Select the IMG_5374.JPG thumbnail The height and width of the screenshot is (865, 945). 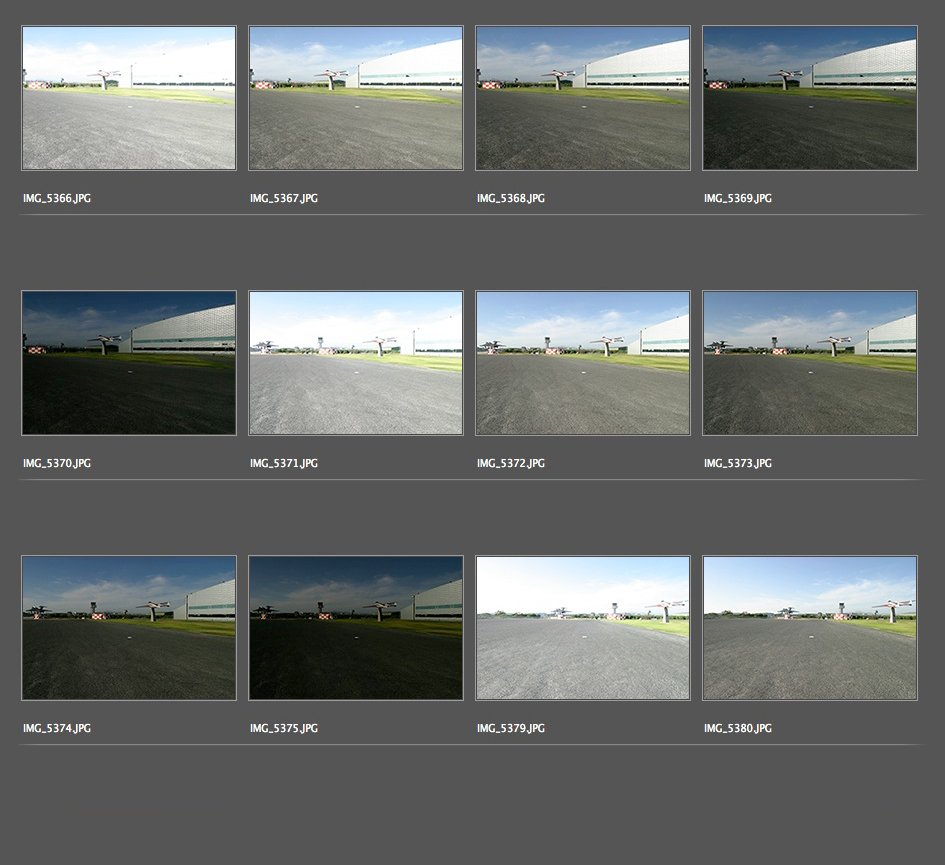(129, 628)
